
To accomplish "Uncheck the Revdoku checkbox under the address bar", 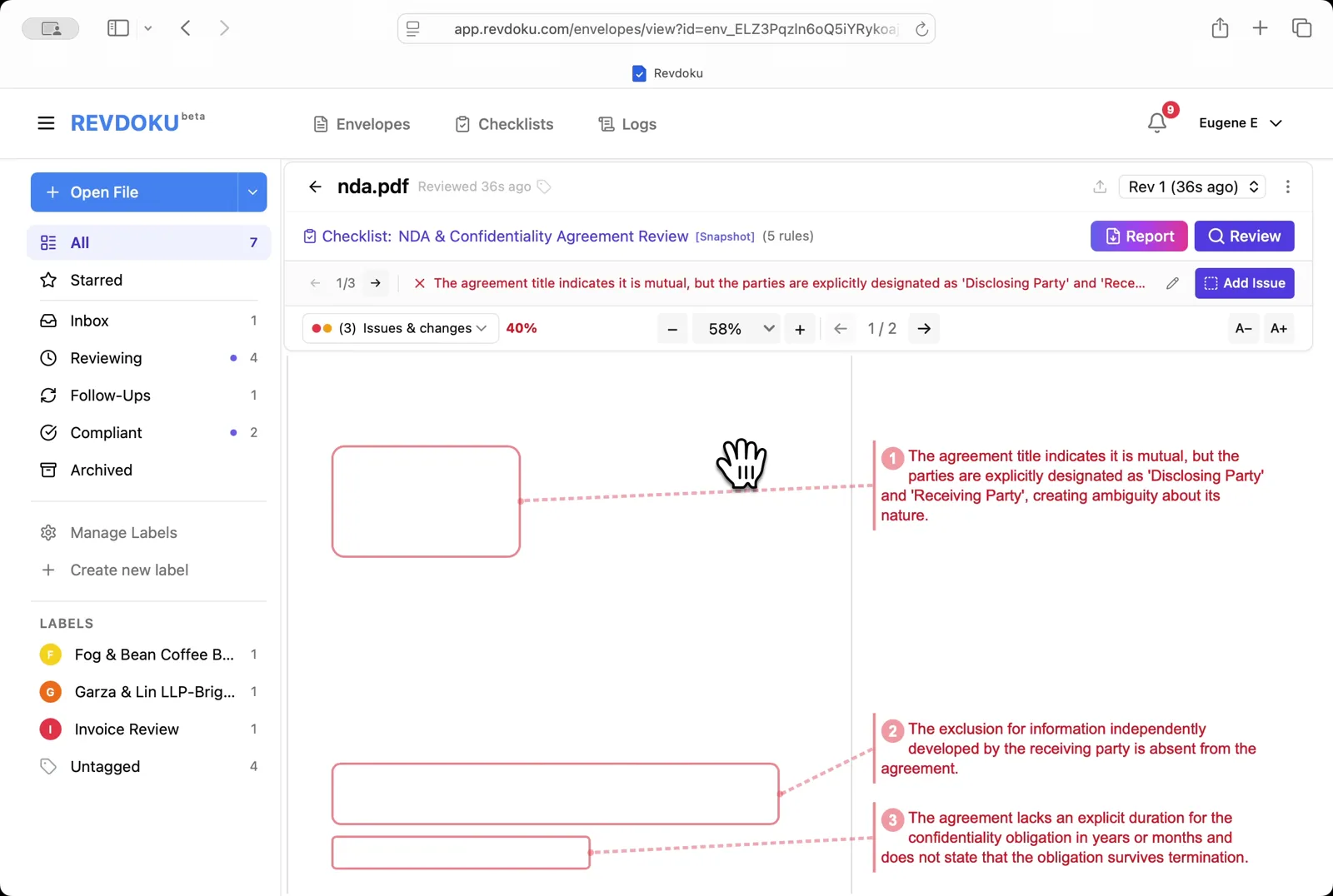I will (638, 73).
